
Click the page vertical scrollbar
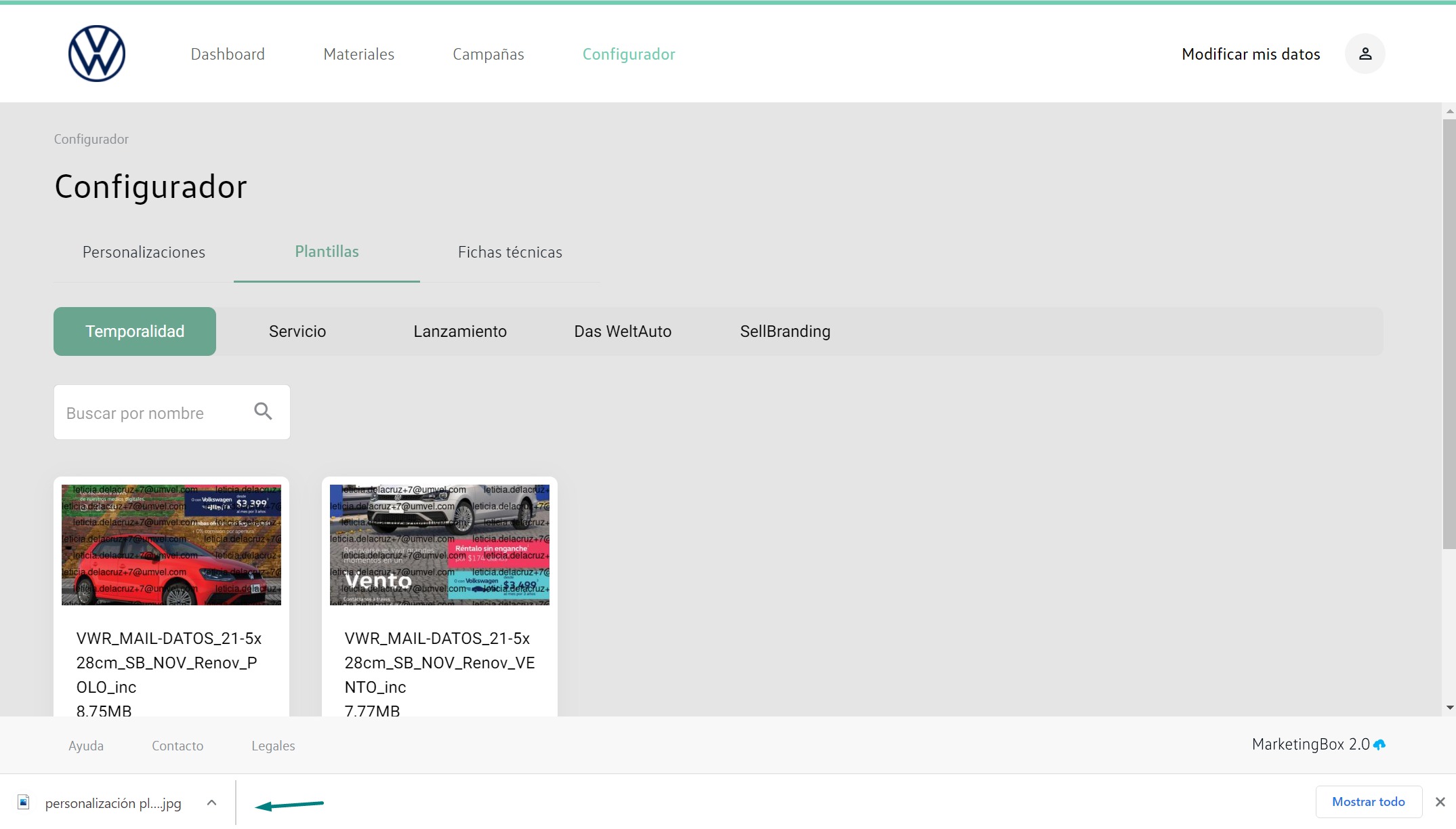click(1449, 333)
